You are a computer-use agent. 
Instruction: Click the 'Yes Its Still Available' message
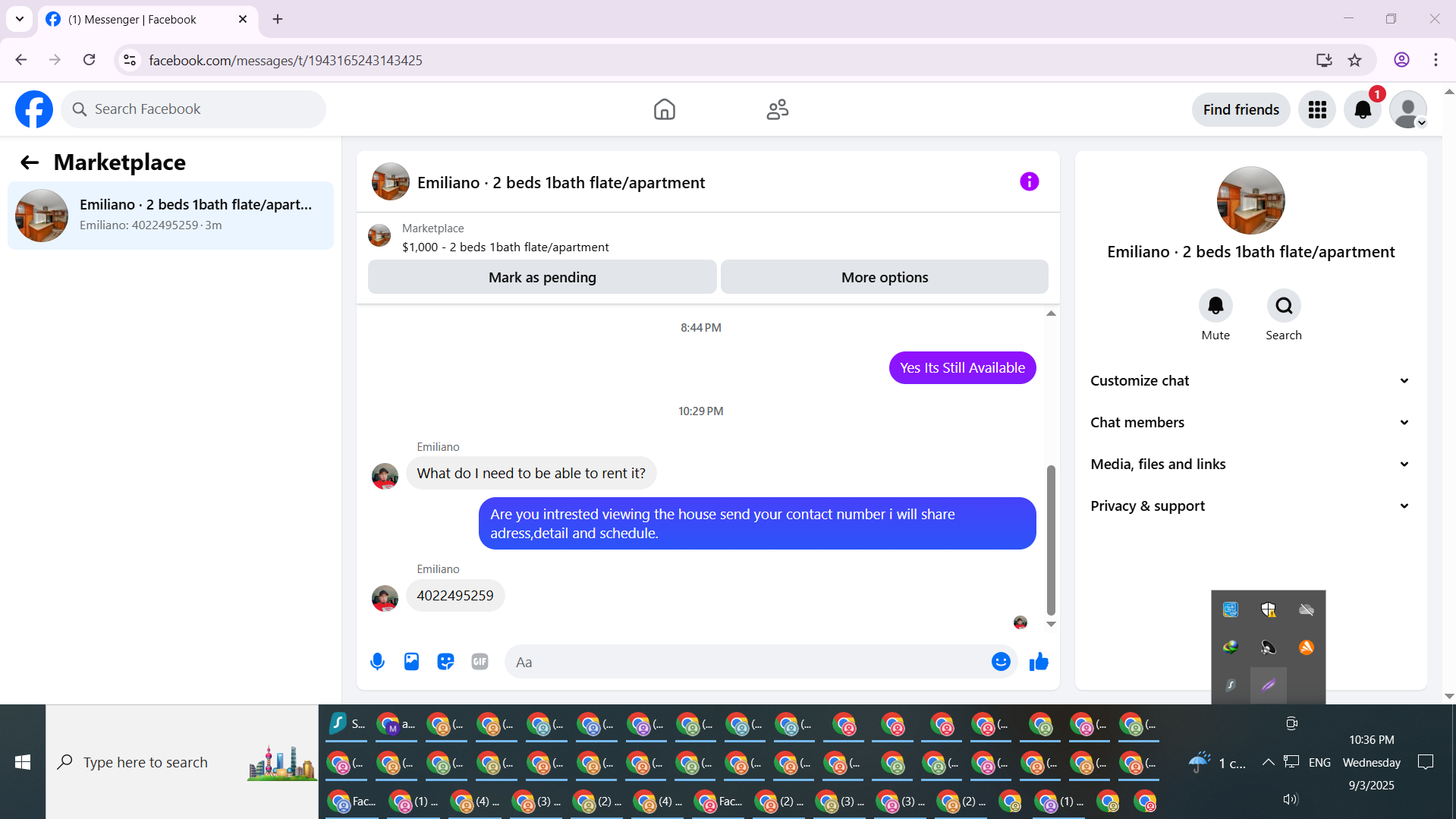[x=962, y=368]
